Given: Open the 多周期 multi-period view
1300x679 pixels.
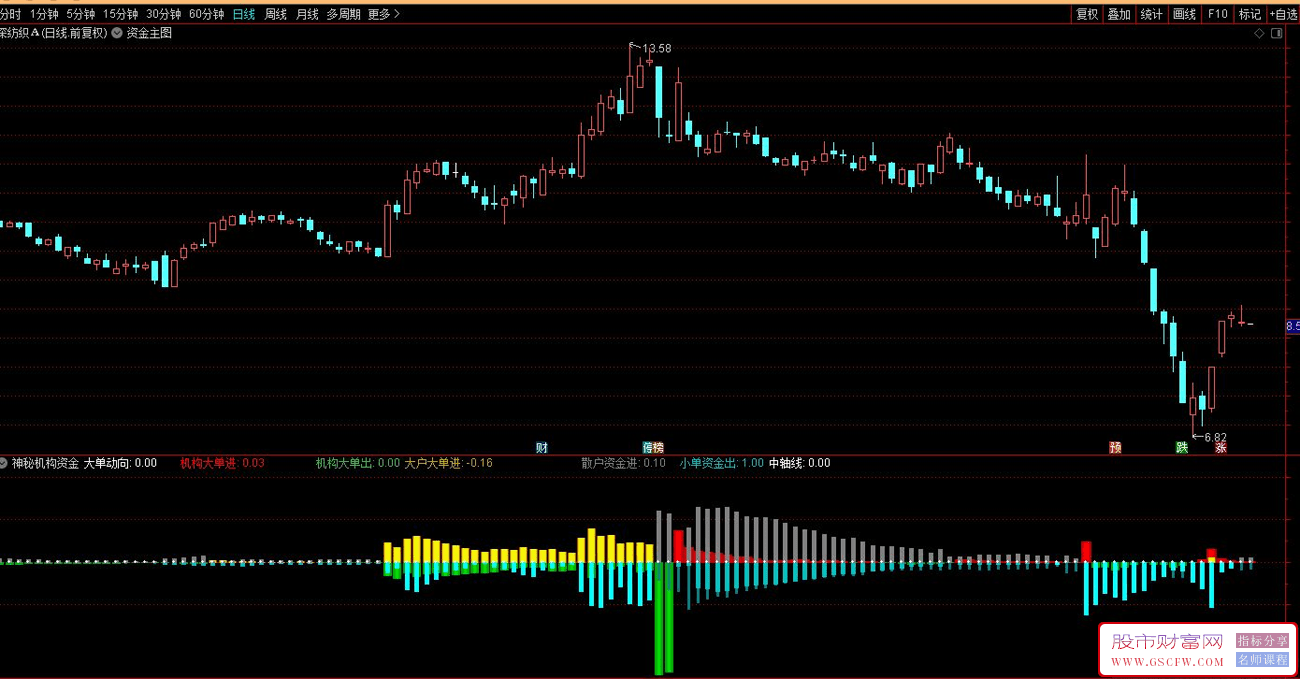Looking at the screenshot, I should [343, 14].
